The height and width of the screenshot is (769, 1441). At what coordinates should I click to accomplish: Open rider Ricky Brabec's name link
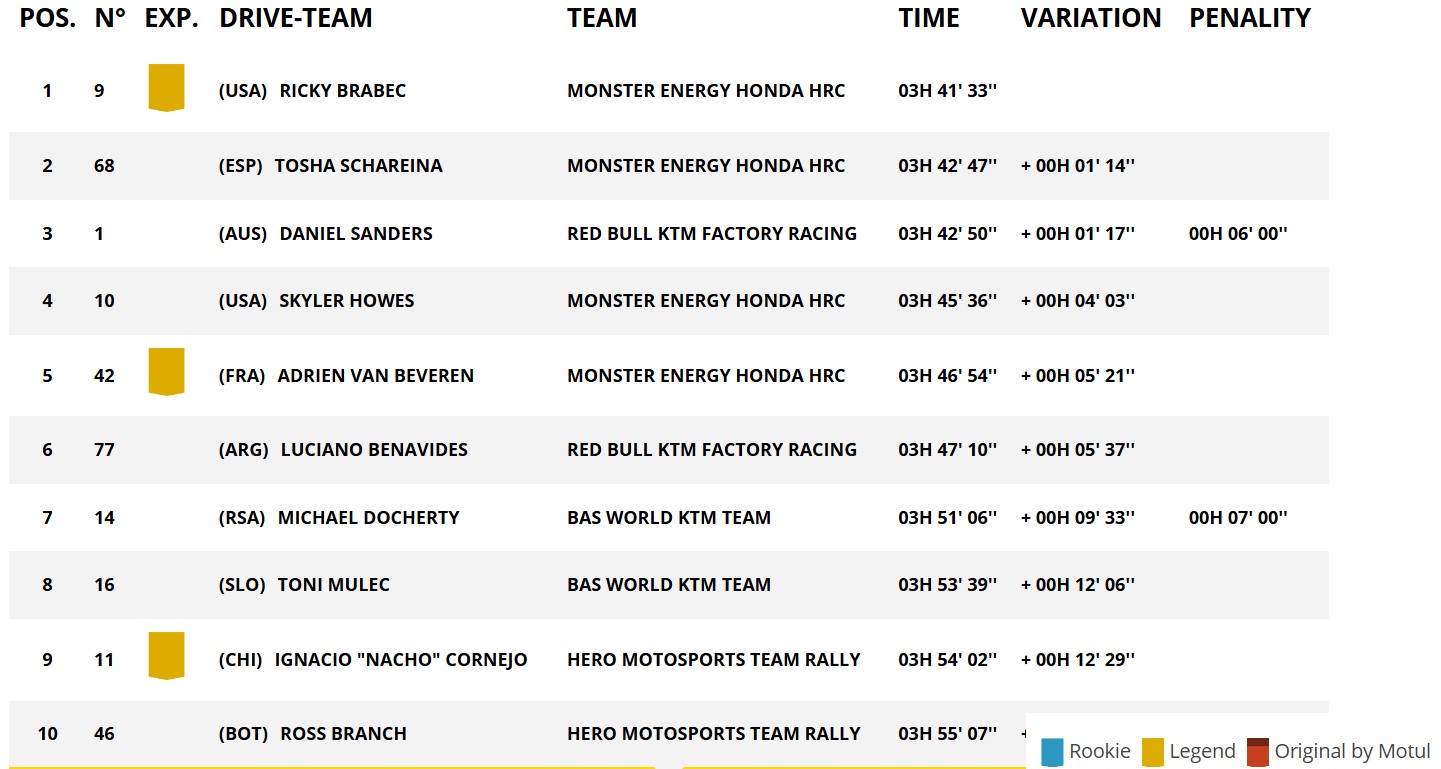(342, 91)
